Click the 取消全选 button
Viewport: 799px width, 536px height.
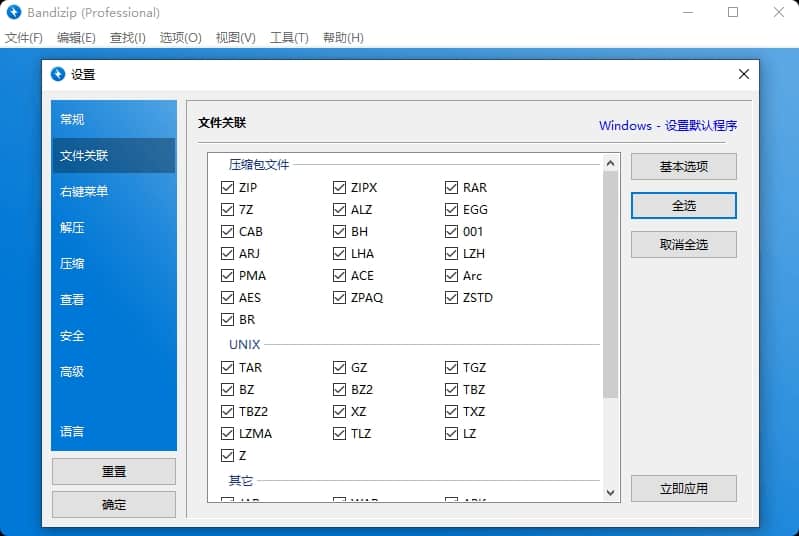[x=683, y=245]
